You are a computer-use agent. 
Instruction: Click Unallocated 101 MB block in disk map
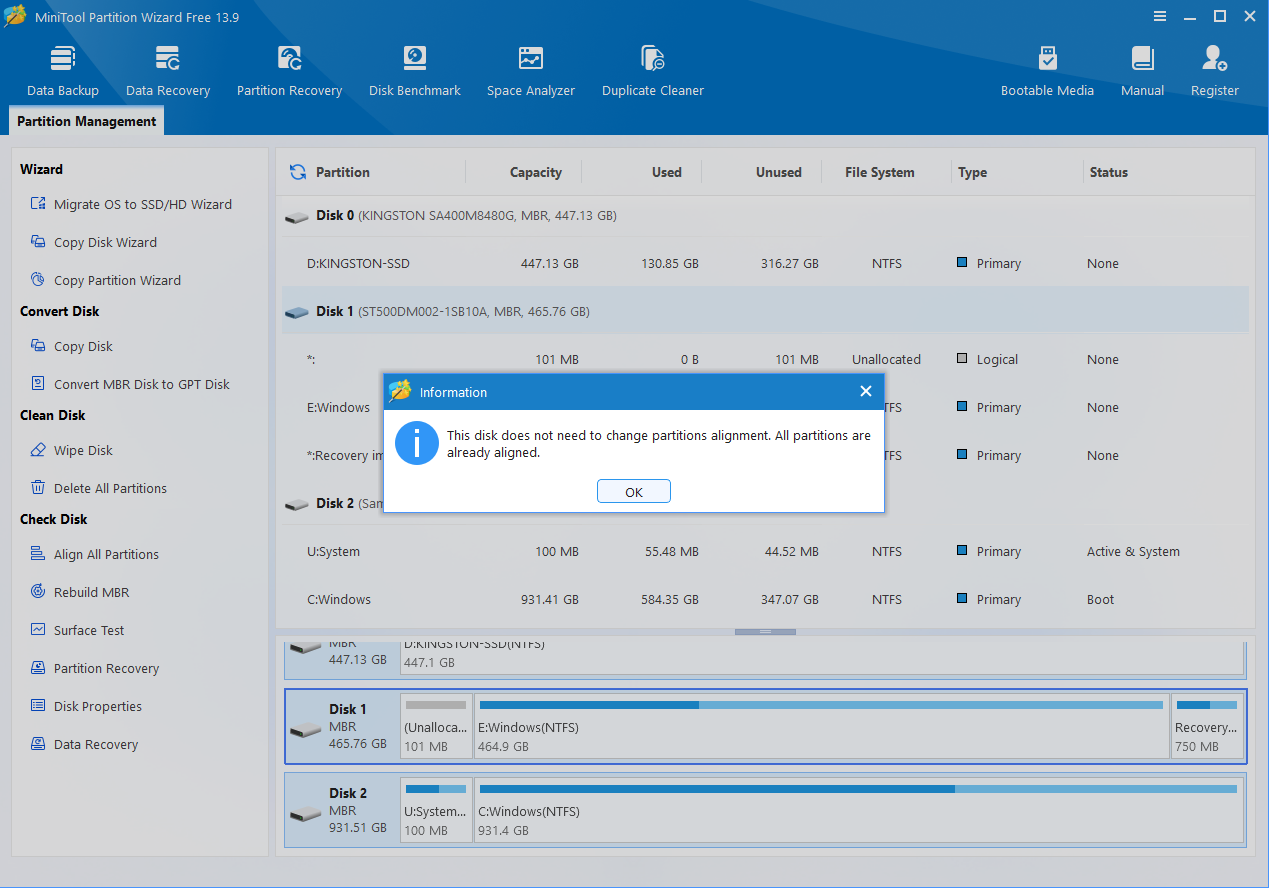pyautogui.click(x=436, y=726)
